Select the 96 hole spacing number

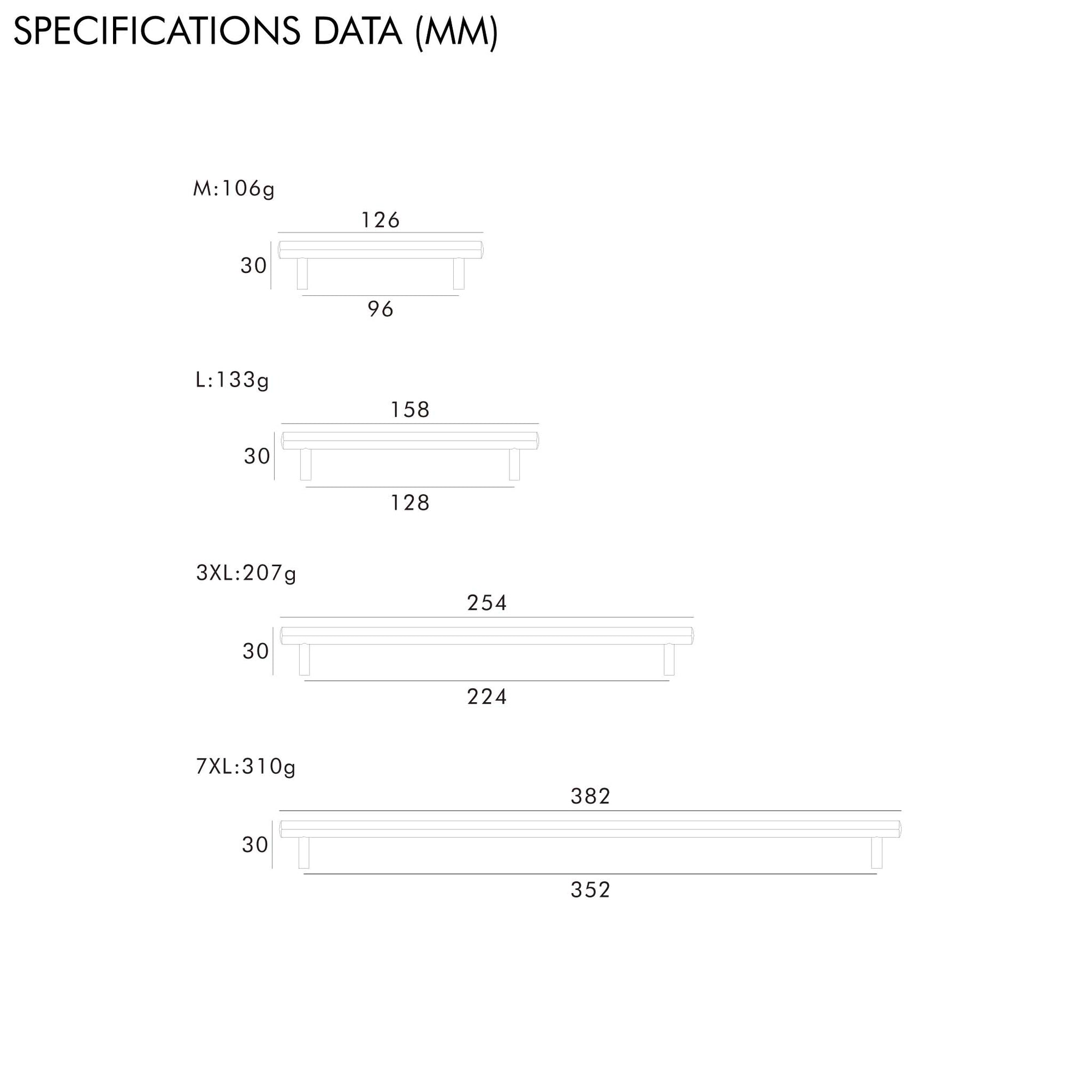(381, 309)
